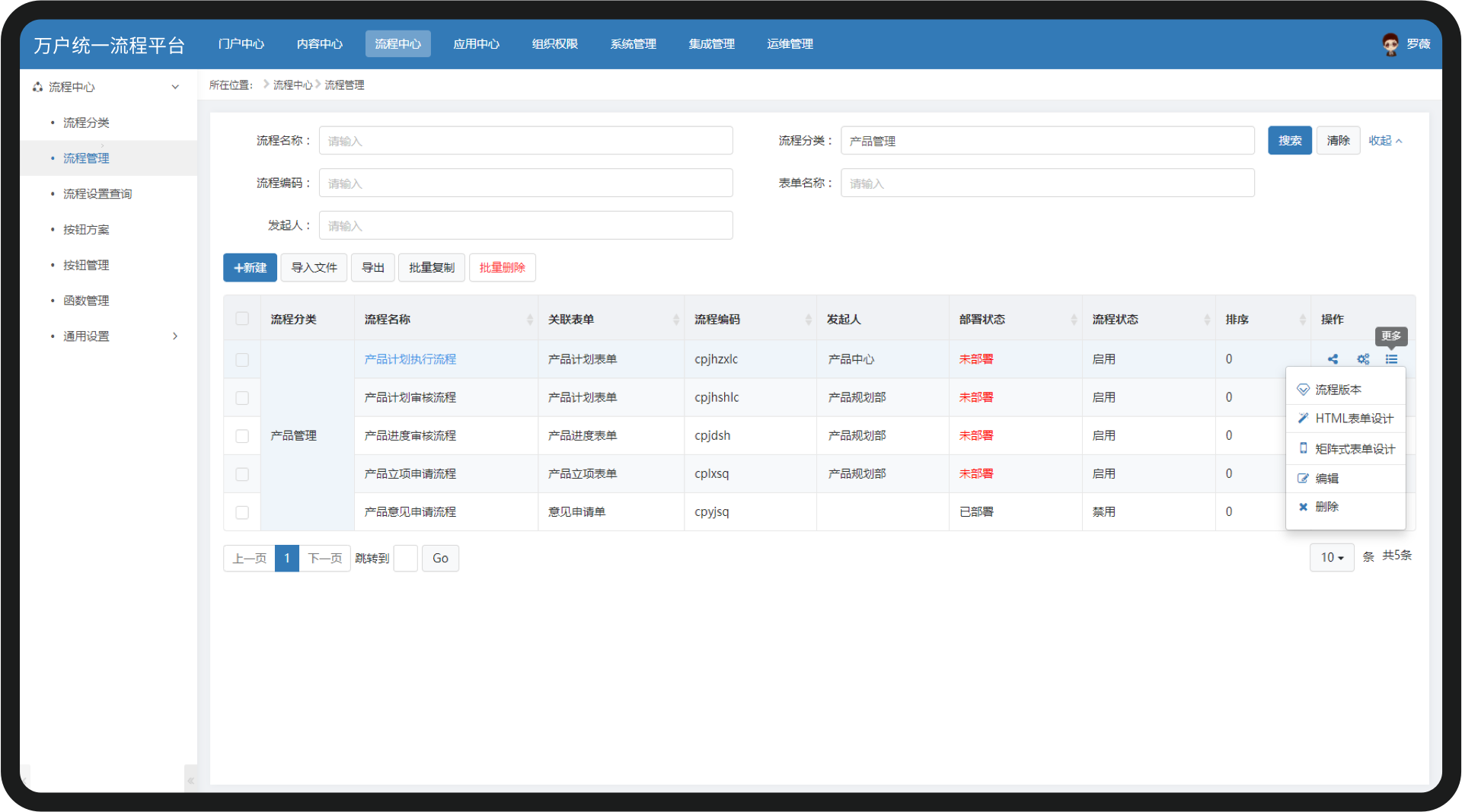Viewport: 1462px width, 812px height.
Task: Click the 更多 list icon in the first row
Action: pos(1391,359)
